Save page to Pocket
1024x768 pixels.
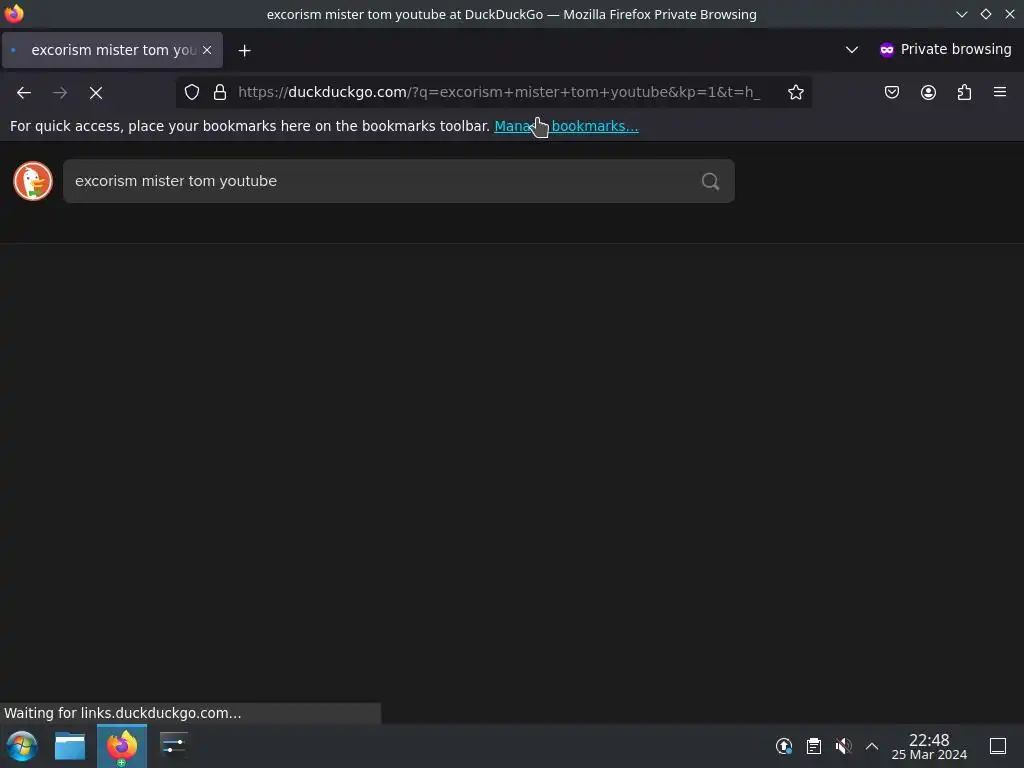(x=892, y=92)
